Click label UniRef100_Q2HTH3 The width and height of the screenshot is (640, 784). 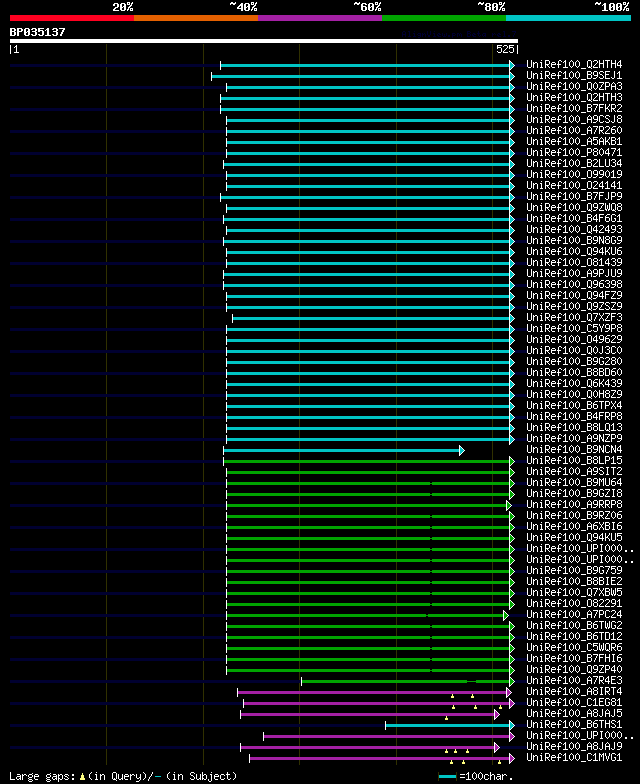click(x=574, y=98)
